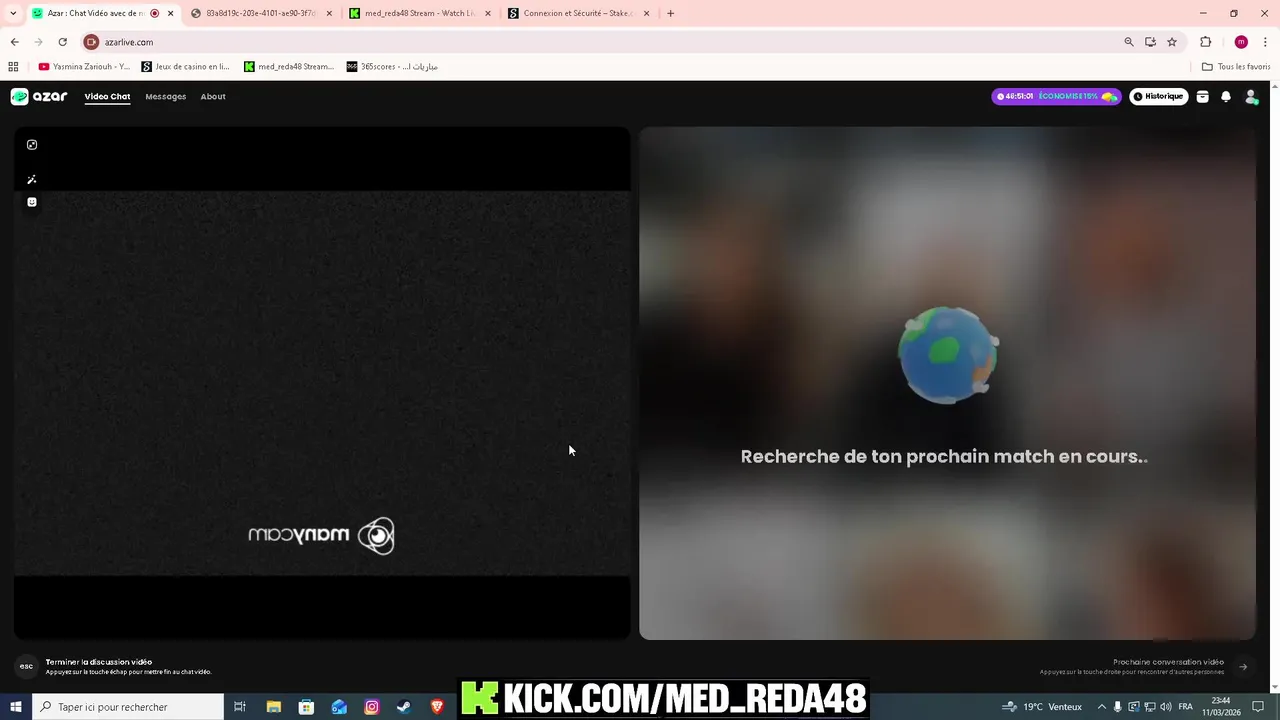Click the install app icon in address bar
Viewport: 1280px width, 720px height.
click(x=1151, y=42)
